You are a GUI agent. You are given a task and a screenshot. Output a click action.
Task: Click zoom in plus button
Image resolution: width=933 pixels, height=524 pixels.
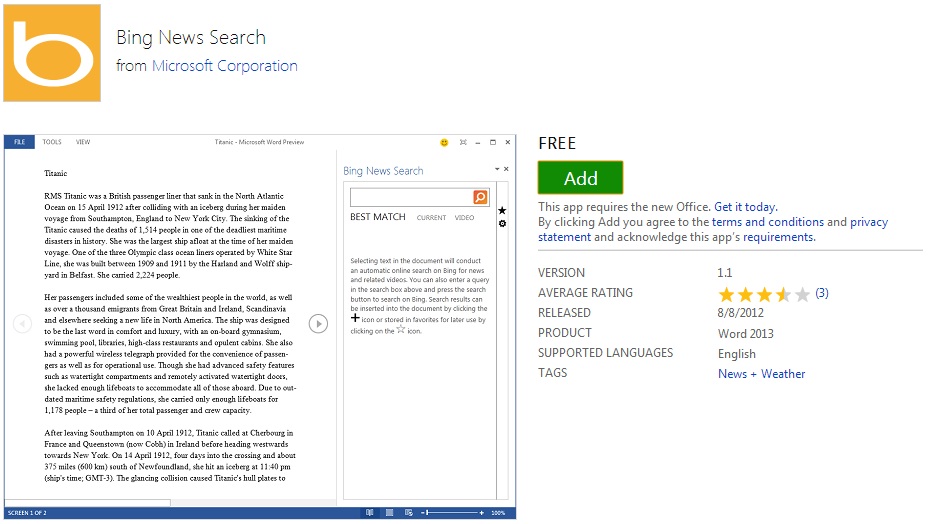[x=481, y=513]
